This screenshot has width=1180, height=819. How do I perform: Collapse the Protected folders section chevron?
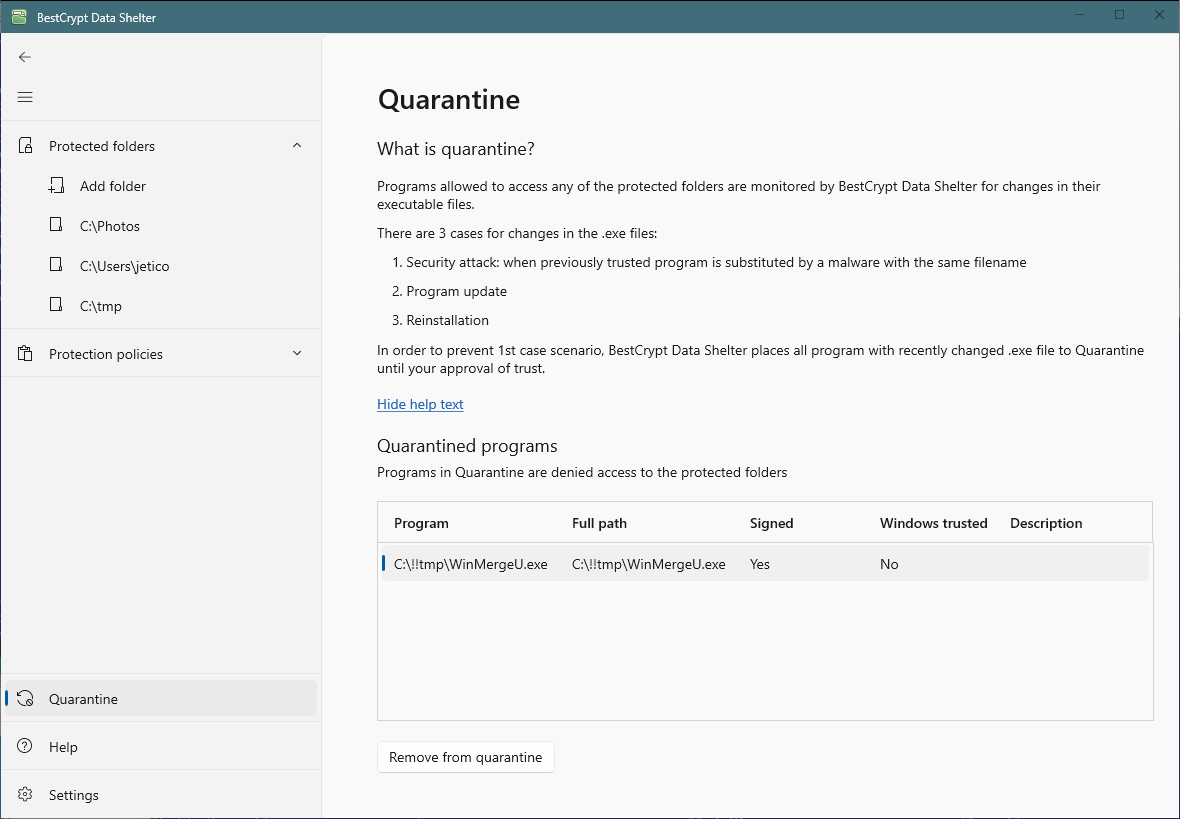point(297,145)
